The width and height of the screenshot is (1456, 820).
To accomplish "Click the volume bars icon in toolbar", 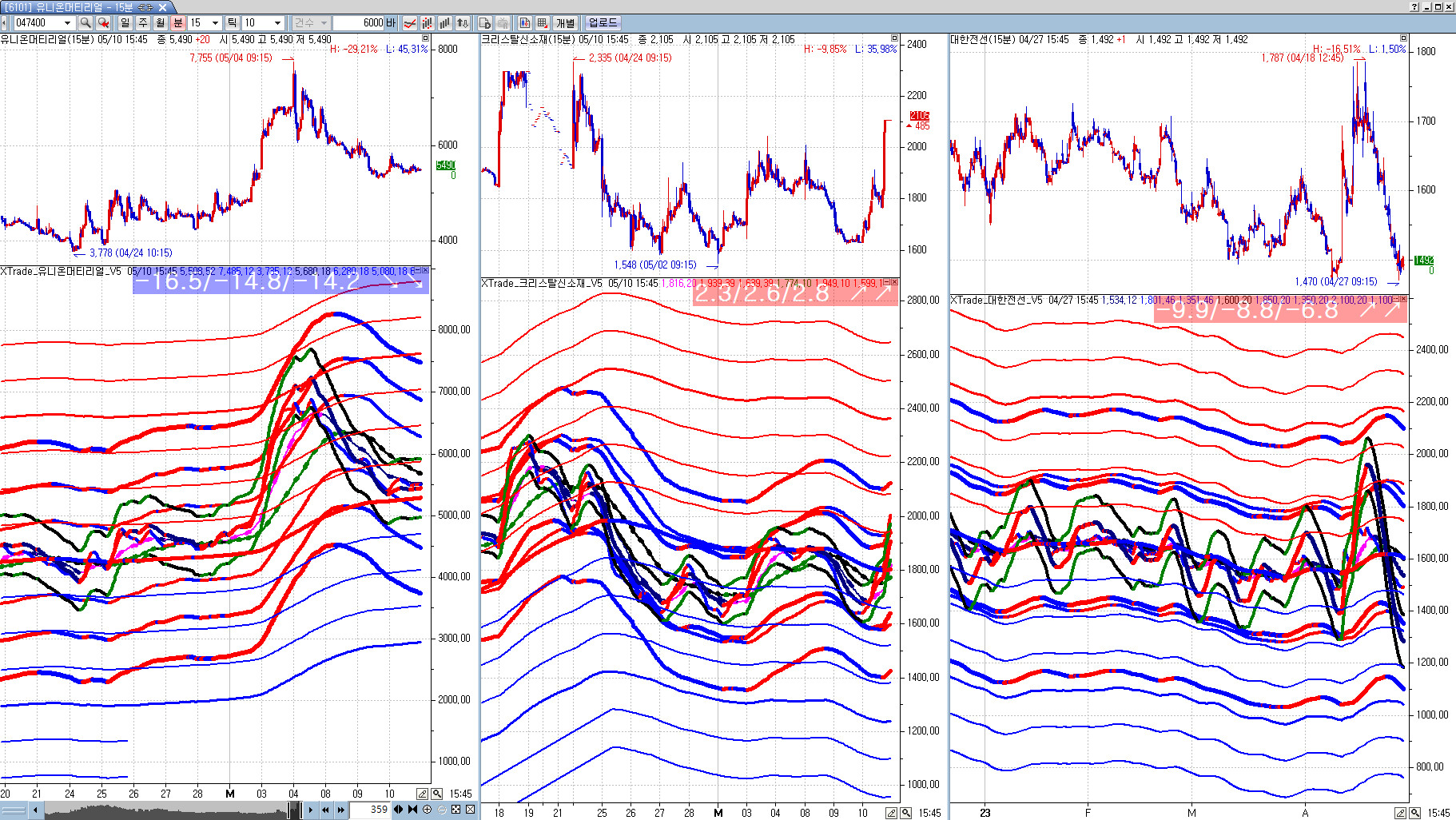I will point(444,23).
